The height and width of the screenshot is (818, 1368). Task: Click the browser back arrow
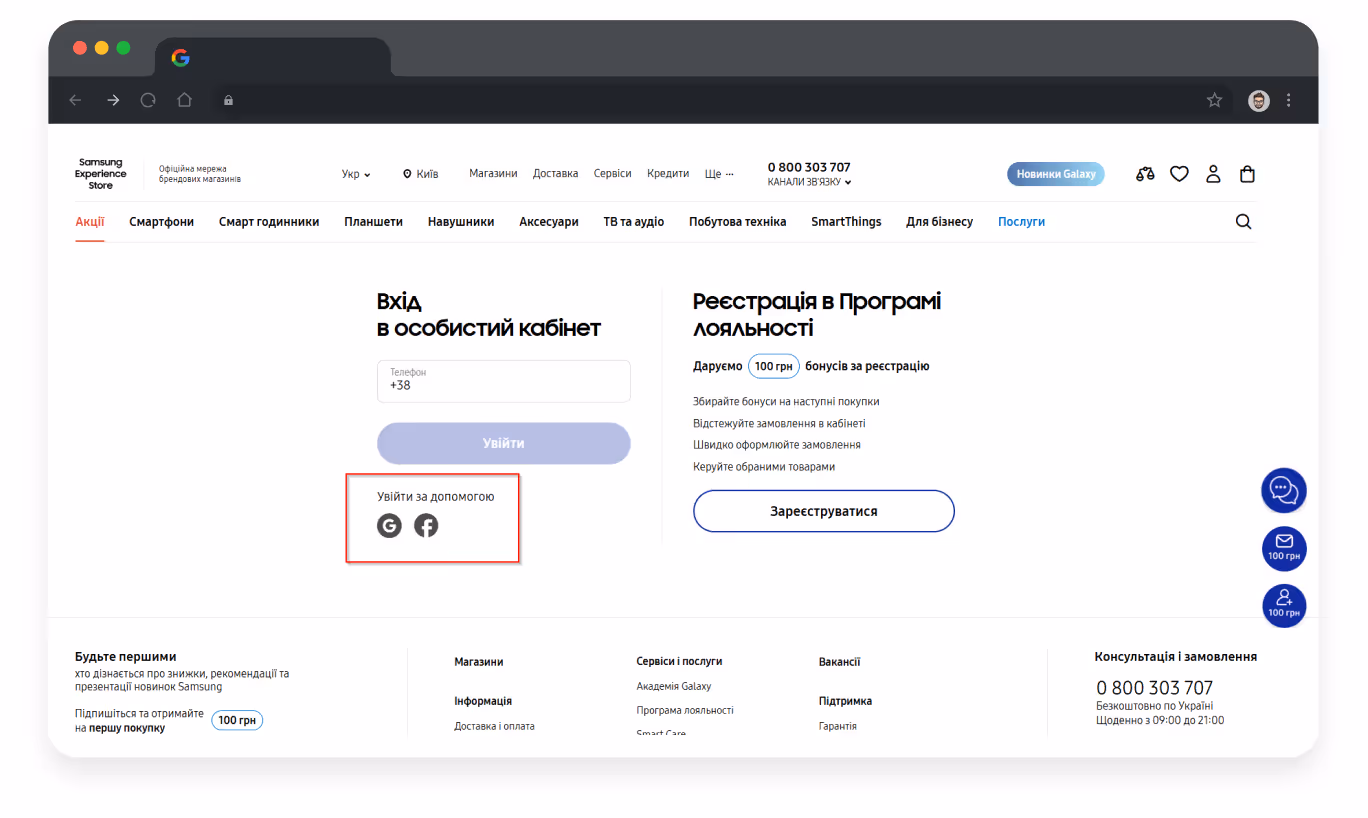coord(75,100)
